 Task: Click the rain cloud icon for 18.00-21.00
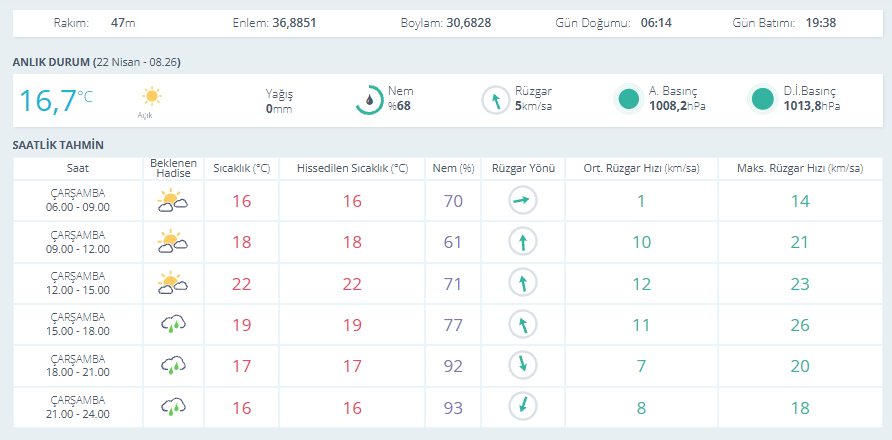click(x=173, y=365)
